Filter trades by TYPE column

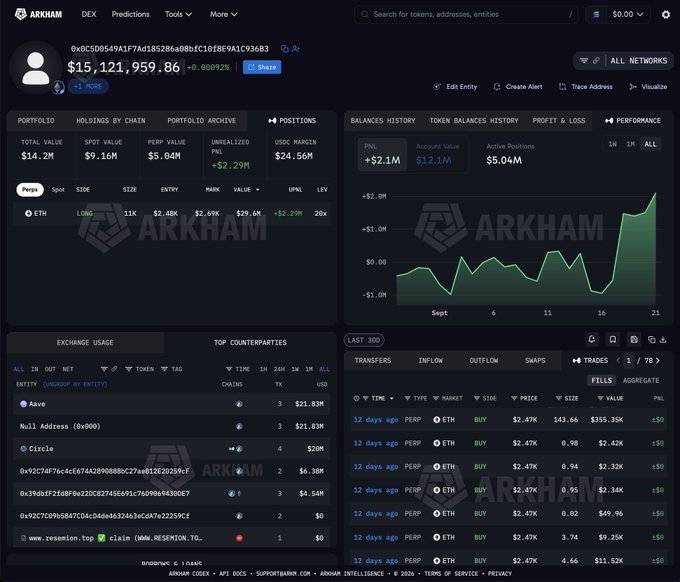pyautogui.click(x=407, y=398)
